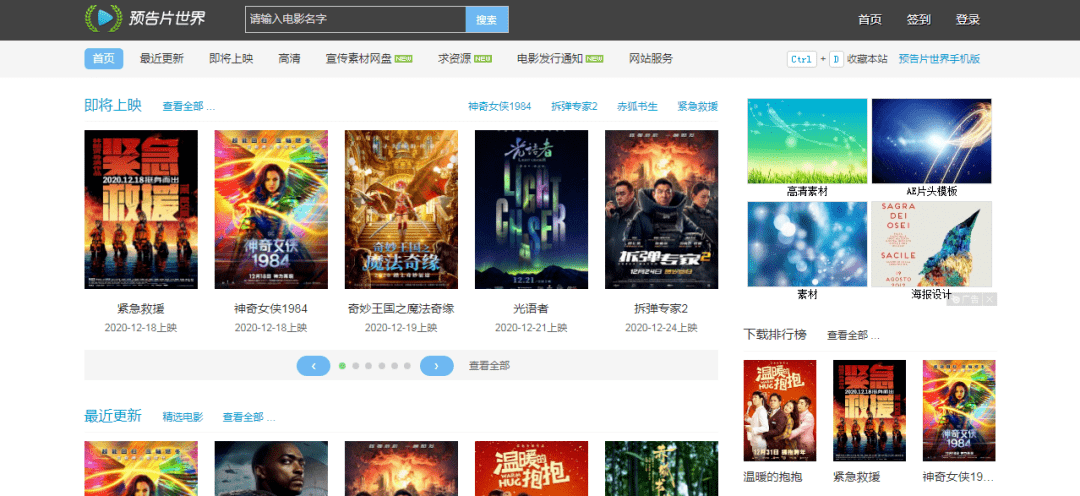Open 神奇女侠 poster in 下载排行榜
The height and width of the screenshot is (496, 1080).
[959, 411]
